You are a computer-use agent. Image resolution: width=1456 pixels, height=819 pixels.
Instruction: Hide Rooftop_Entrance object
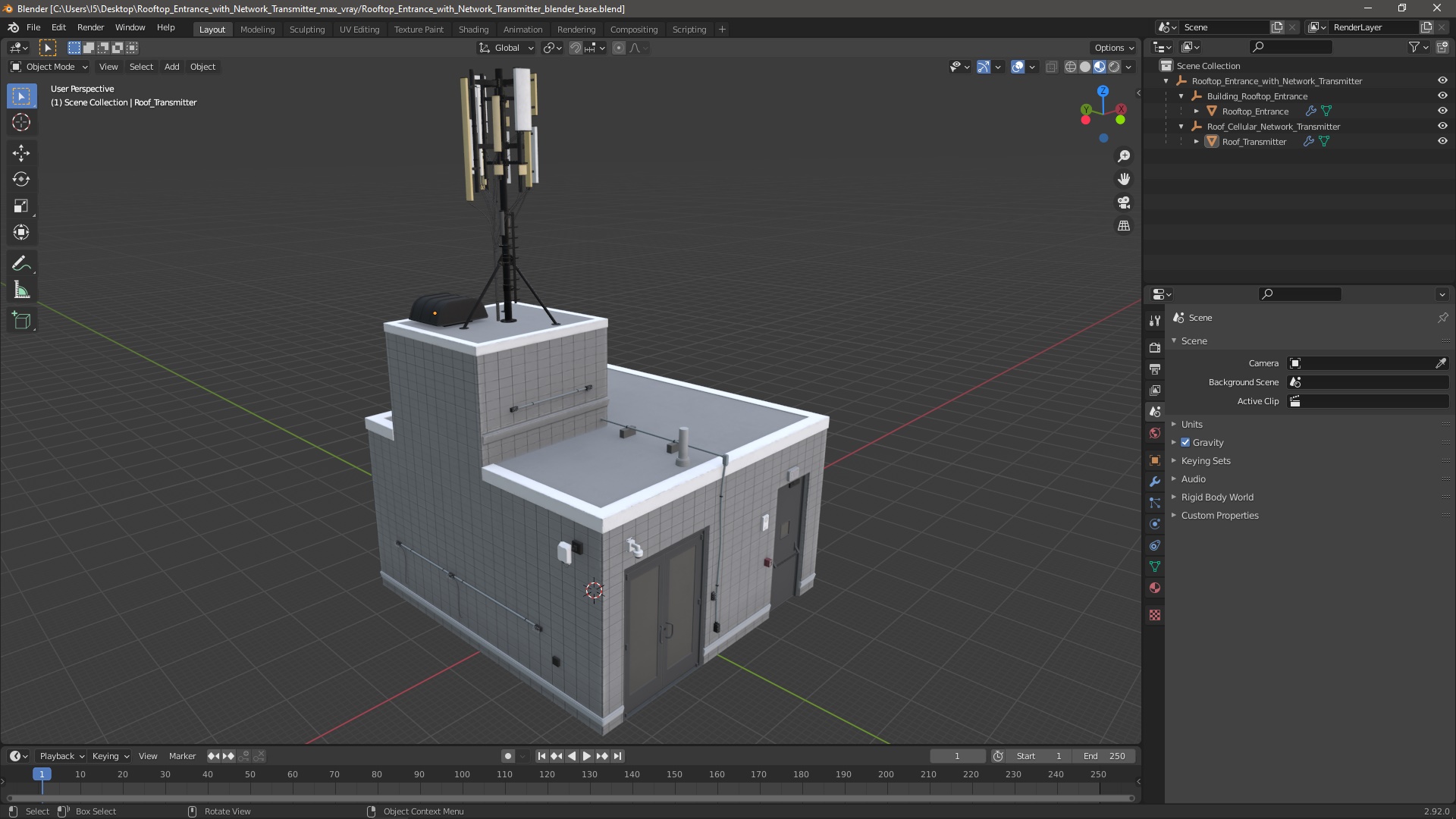pyautogui.click(x=1442, y=111)
